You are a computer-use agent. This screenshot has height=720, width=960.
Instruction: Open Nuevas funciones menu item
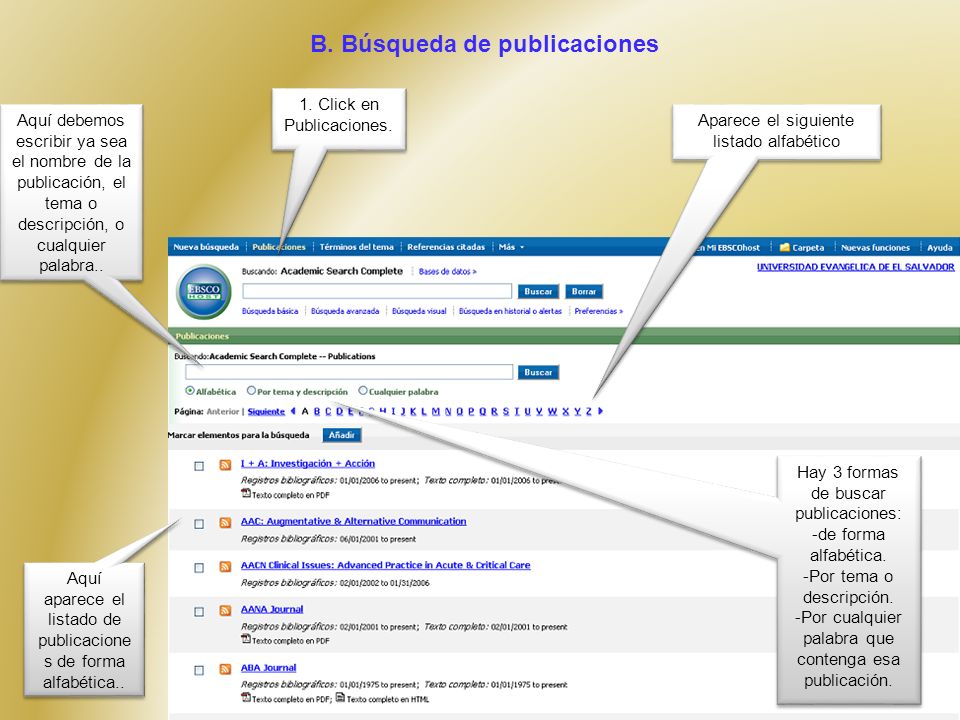(x=875, y=247)
